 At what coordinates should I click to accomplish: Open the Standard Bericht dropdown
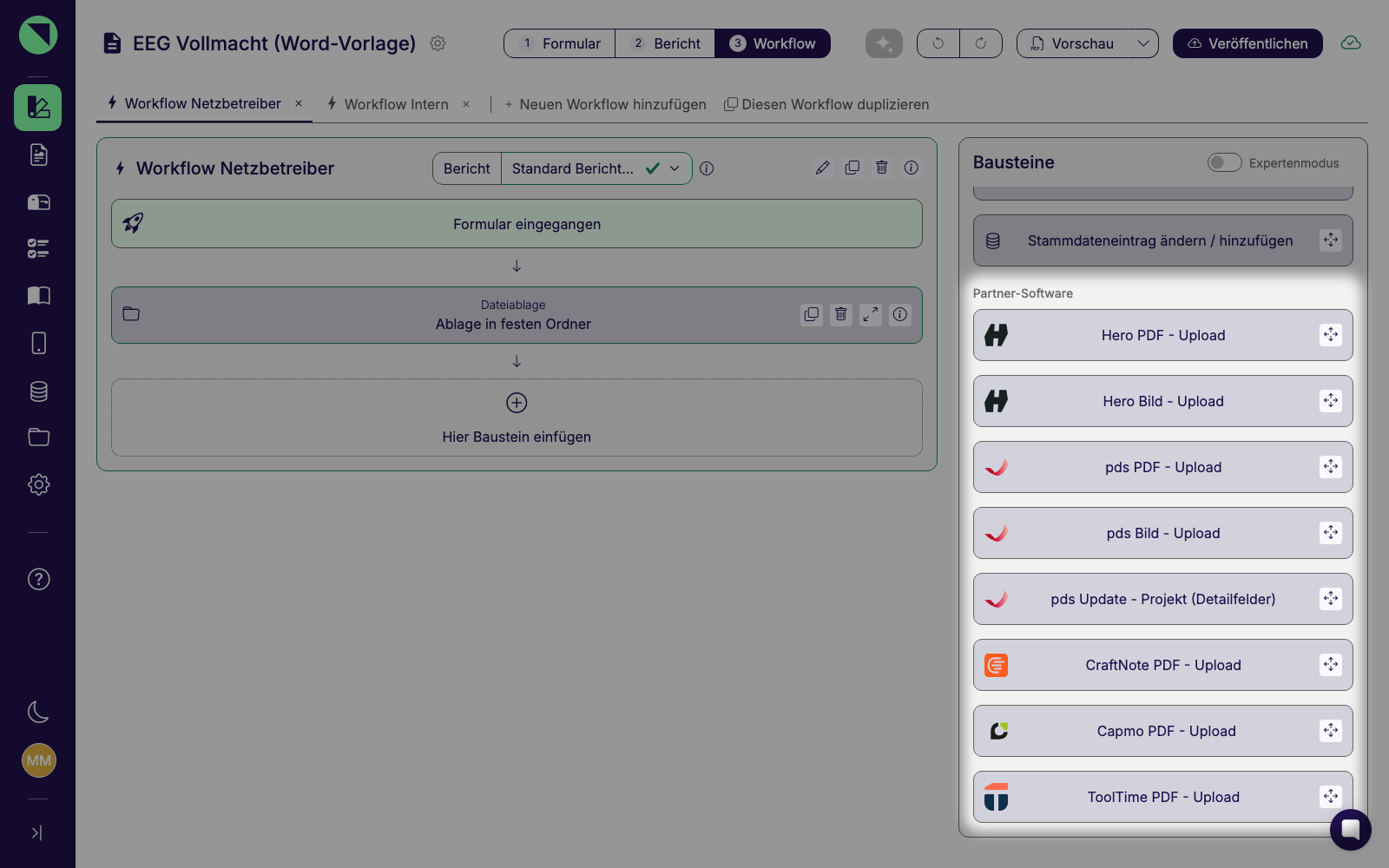point(596,168)
